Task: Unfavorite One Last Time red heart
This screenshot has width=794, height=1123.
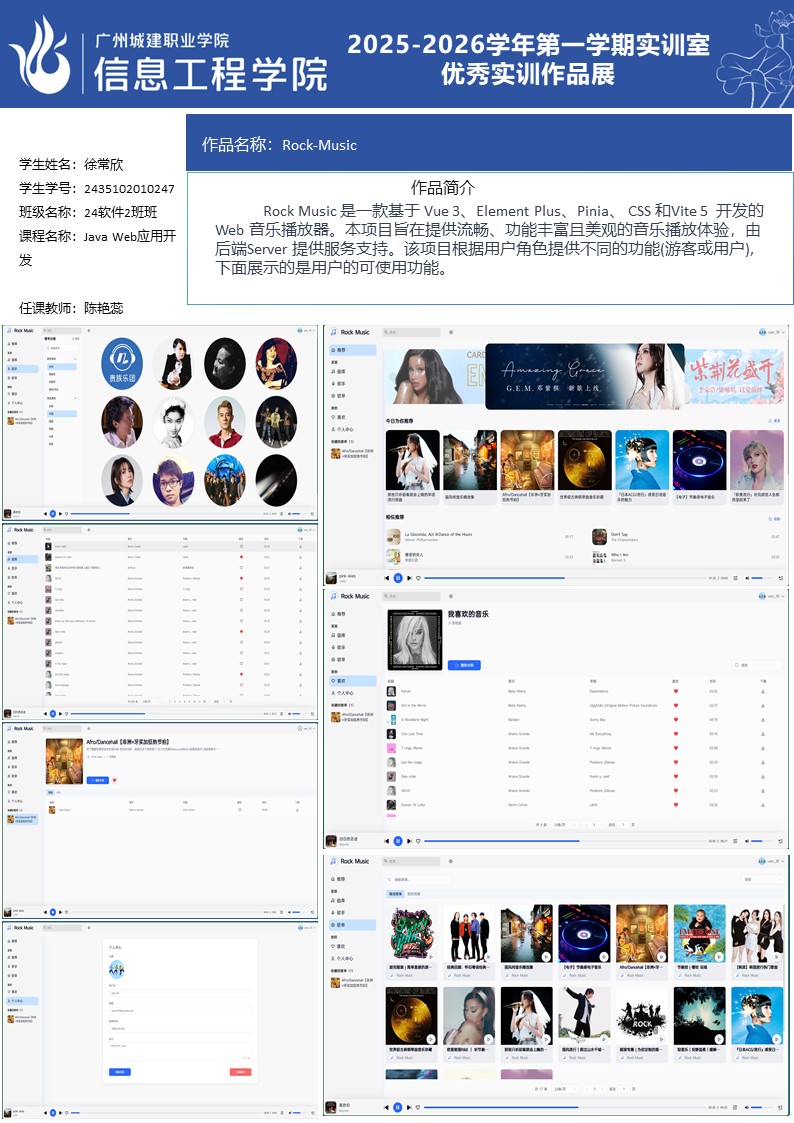Action: pyautogui.click(x=676, y=733)
